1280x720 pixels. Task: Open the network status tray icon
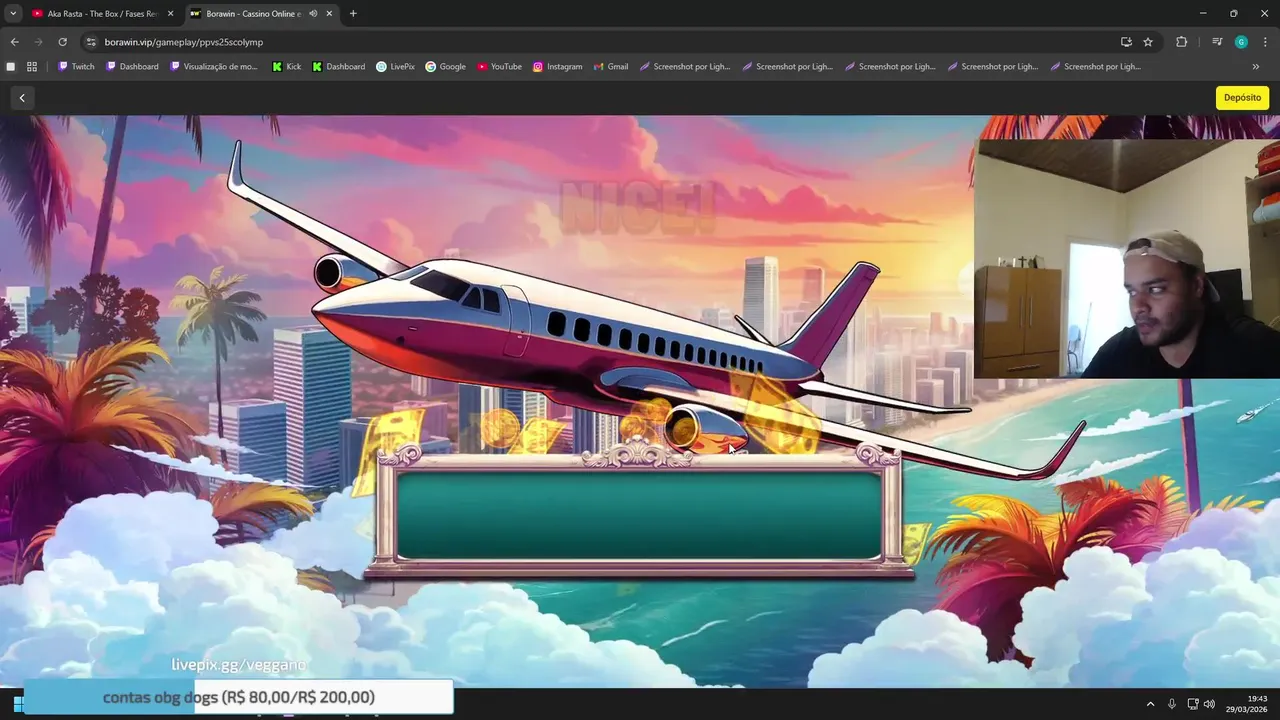click(x=1193, y=704)
